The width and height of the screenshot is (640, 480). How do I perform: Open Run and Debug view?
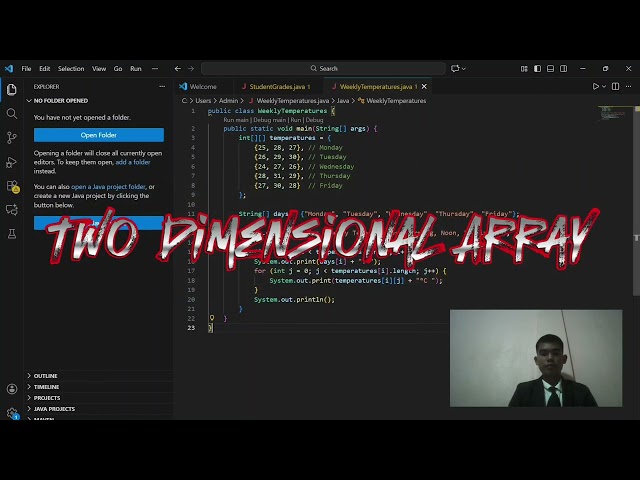click(12, 162)
